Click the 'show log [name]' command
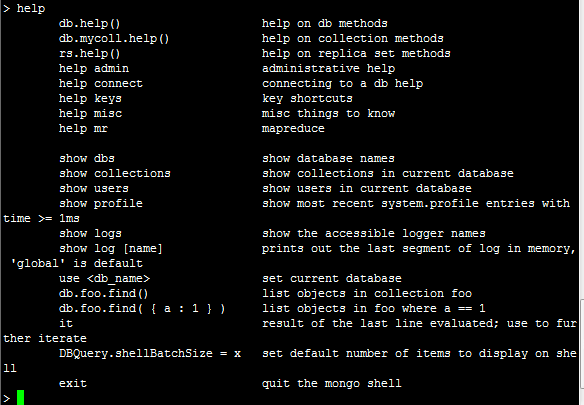584x405 pixels. point(111,249)
